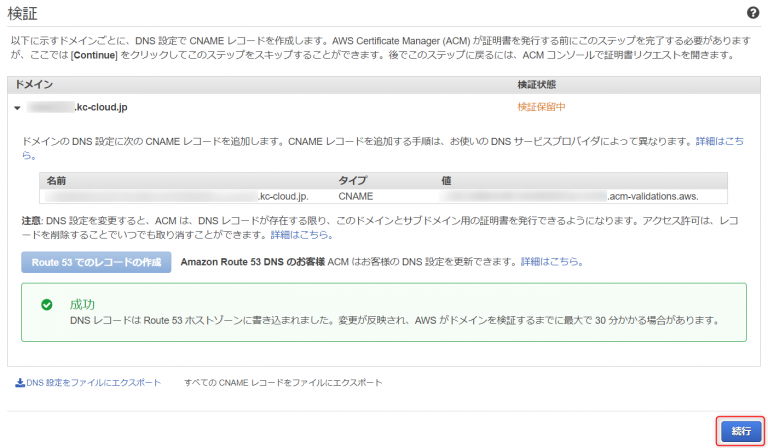Select the CNAME type cell
The height and width of the screenshot is (448, 768).
[x=356, y=196]
